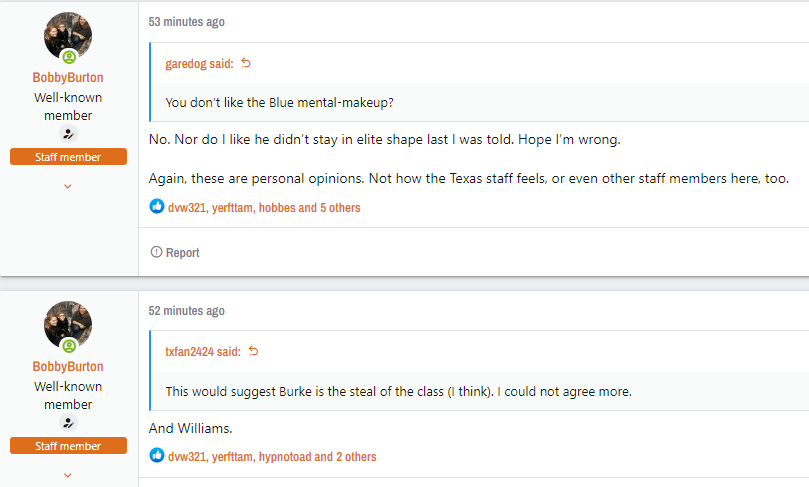
Task: Click the jump-to-post arrow beside txfan2424's quote
Action: 253,351
